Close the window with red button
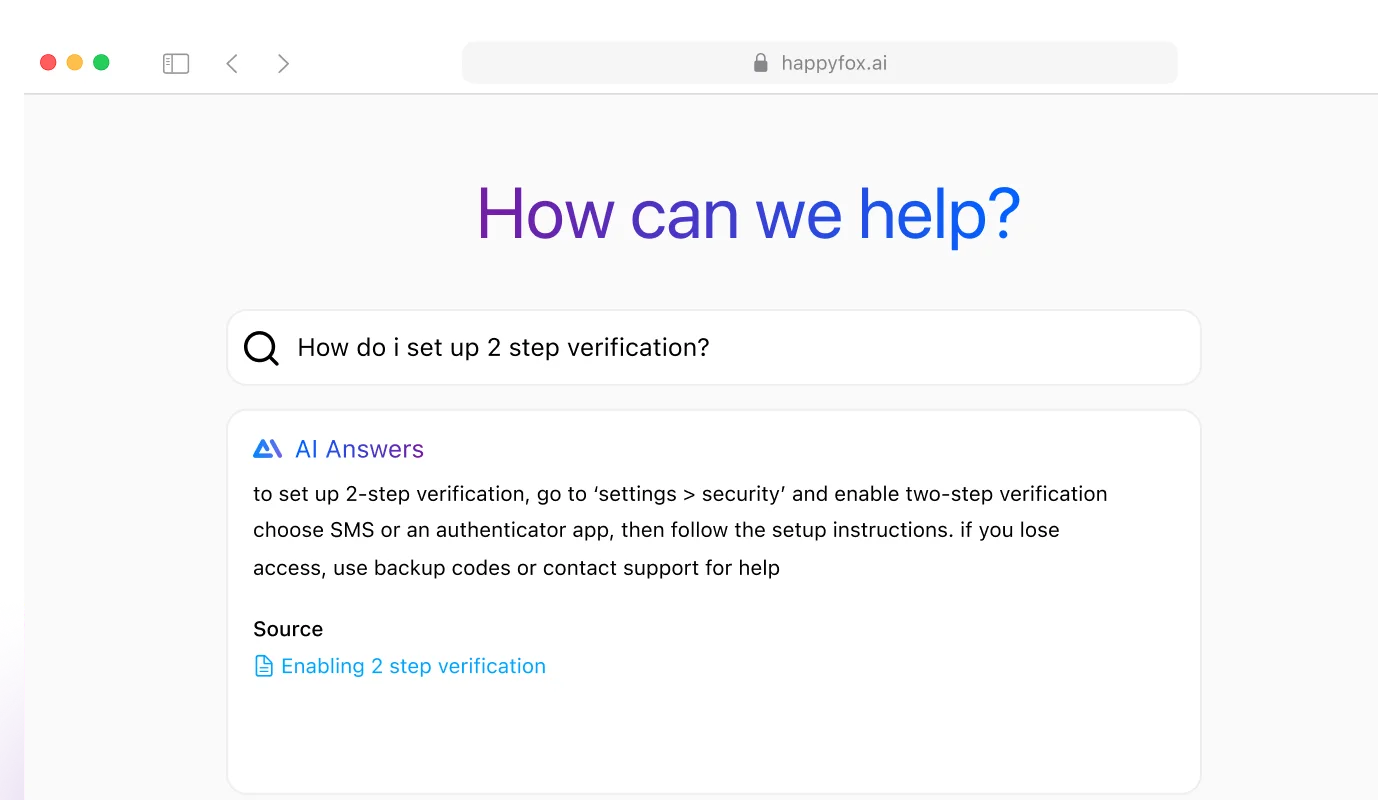The width and height of the screenshot is (1378, 800). coord(48,63)
